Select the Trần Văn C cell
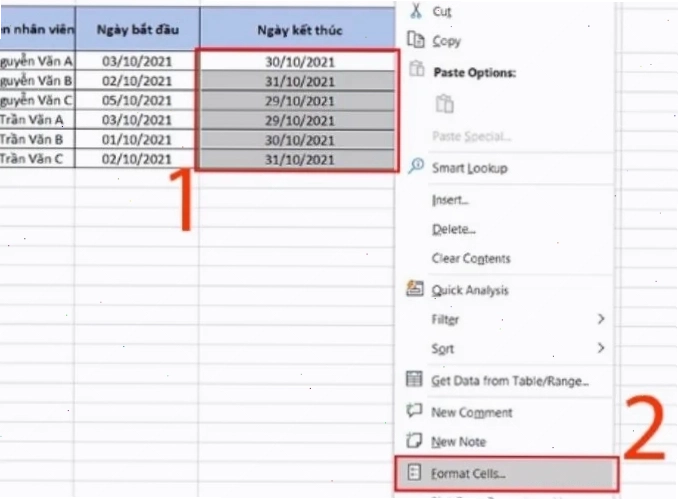Screen dimensions: 678x500 (x=37, y=159)
